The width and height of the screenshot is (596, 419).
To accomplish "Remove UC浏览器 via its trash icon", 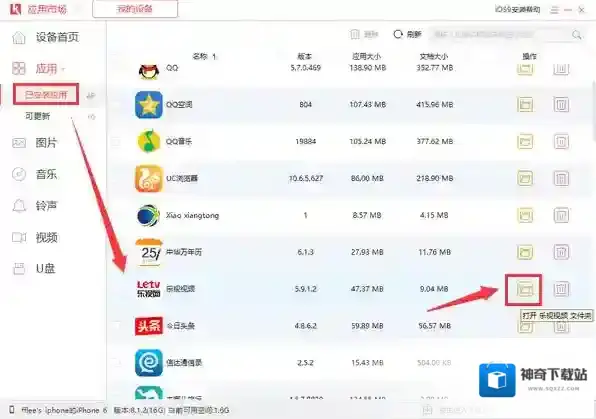I will [561, 178].
